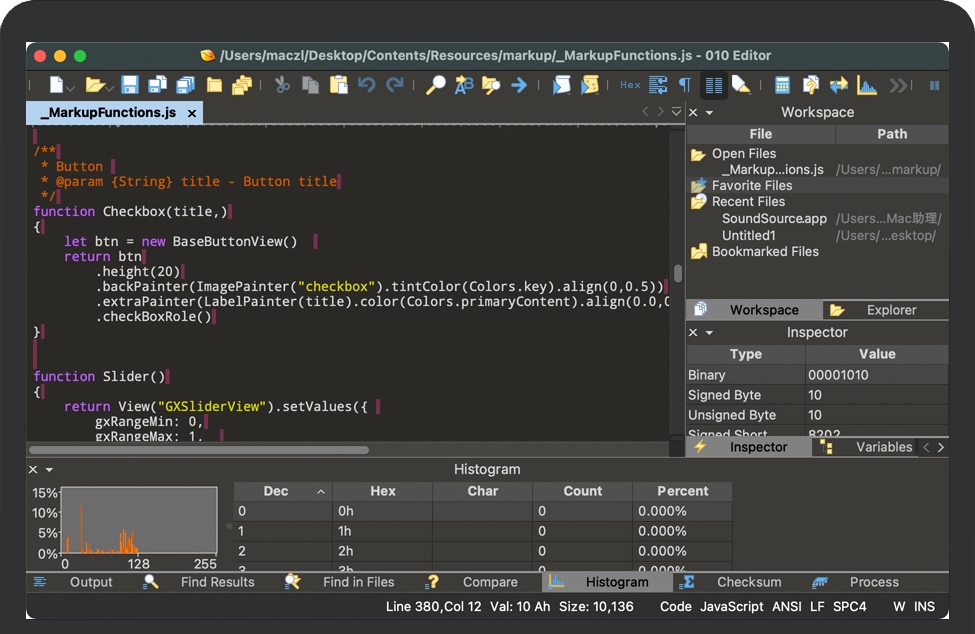The image size is (975, 634).
Task: Open the Calculator tool icon
Action: click(782, 85)
